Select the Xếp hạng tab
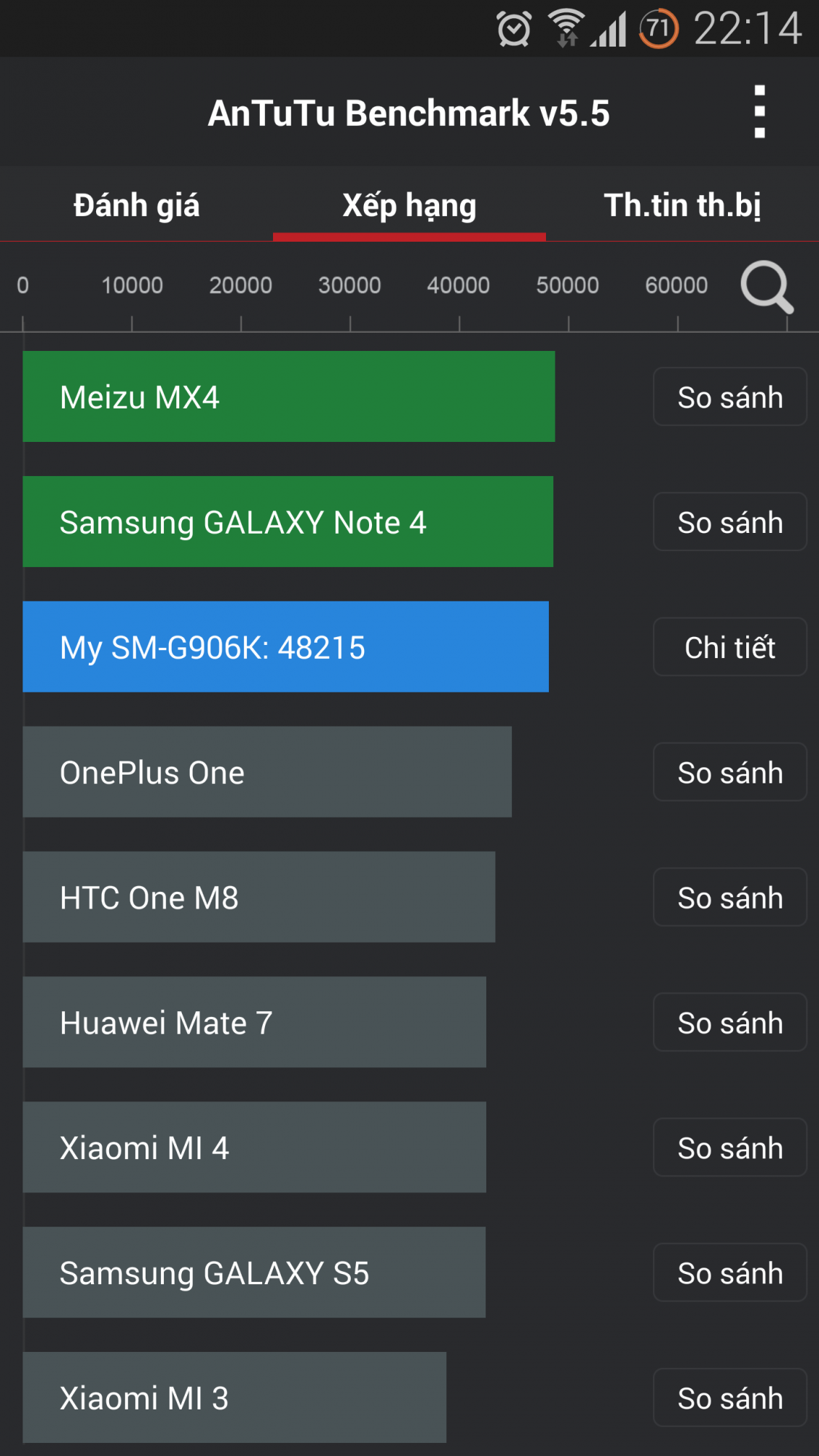The height and width of the screenshot is (1456, 819). [409, 205]
